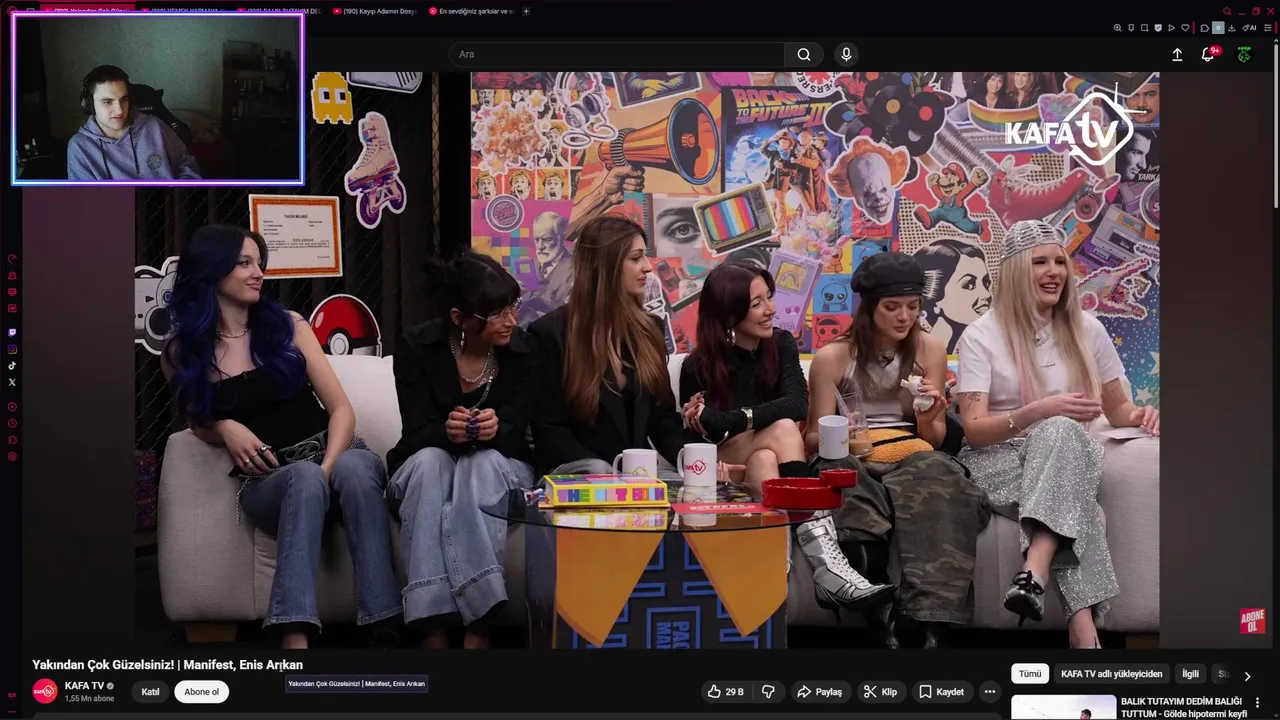Click the heart bookmark toolbar icon
Image resolution: width=1280 pixels, height=720 pixels.
[x=1185, y=28]
